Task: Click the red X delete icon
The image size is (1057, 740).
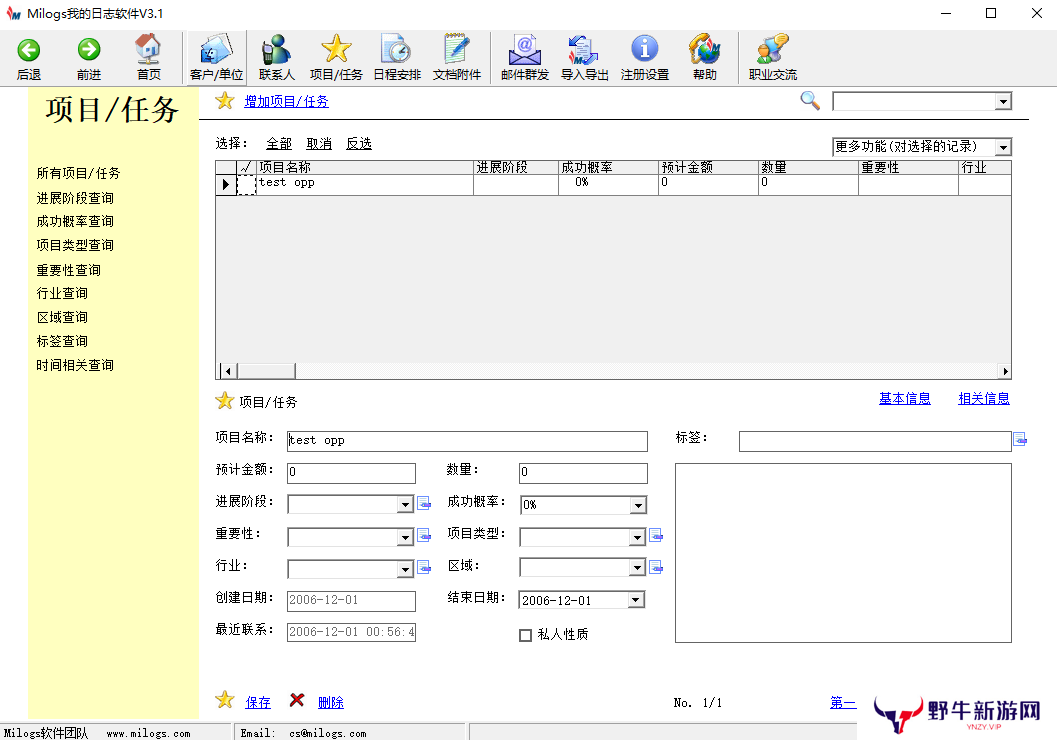Action: (x=297, y=700)
